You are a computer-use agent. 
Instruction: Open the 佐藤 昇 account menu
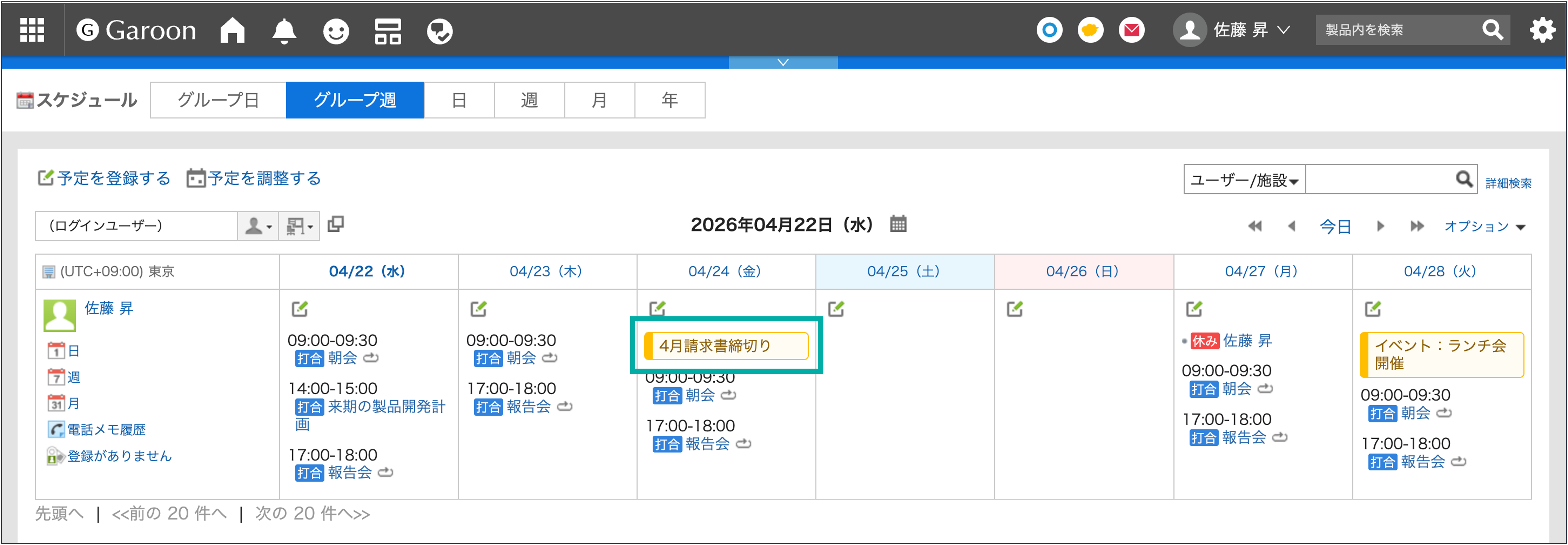tap(1231, 30)
